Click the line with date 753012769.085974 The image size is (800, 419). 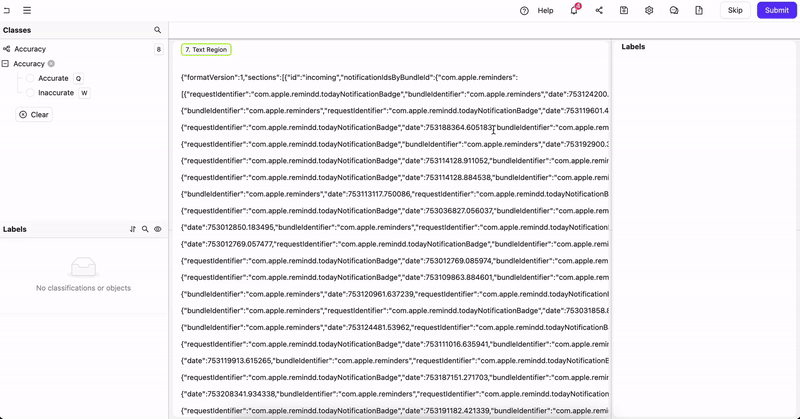tap(395, 261)
